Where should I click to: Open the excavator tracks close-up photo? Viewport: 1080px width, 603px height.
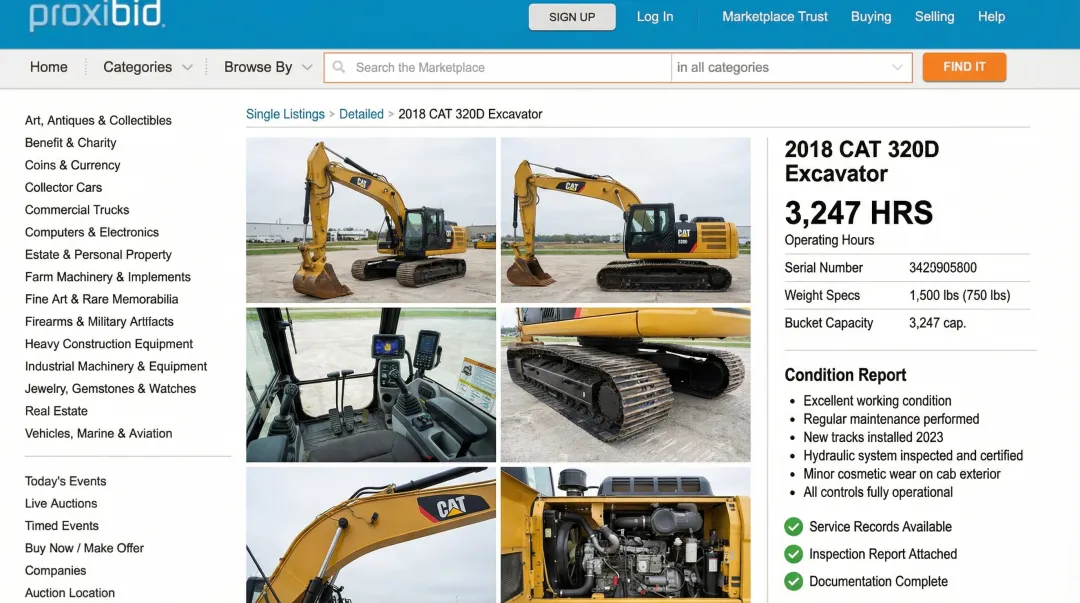point(625,385)
